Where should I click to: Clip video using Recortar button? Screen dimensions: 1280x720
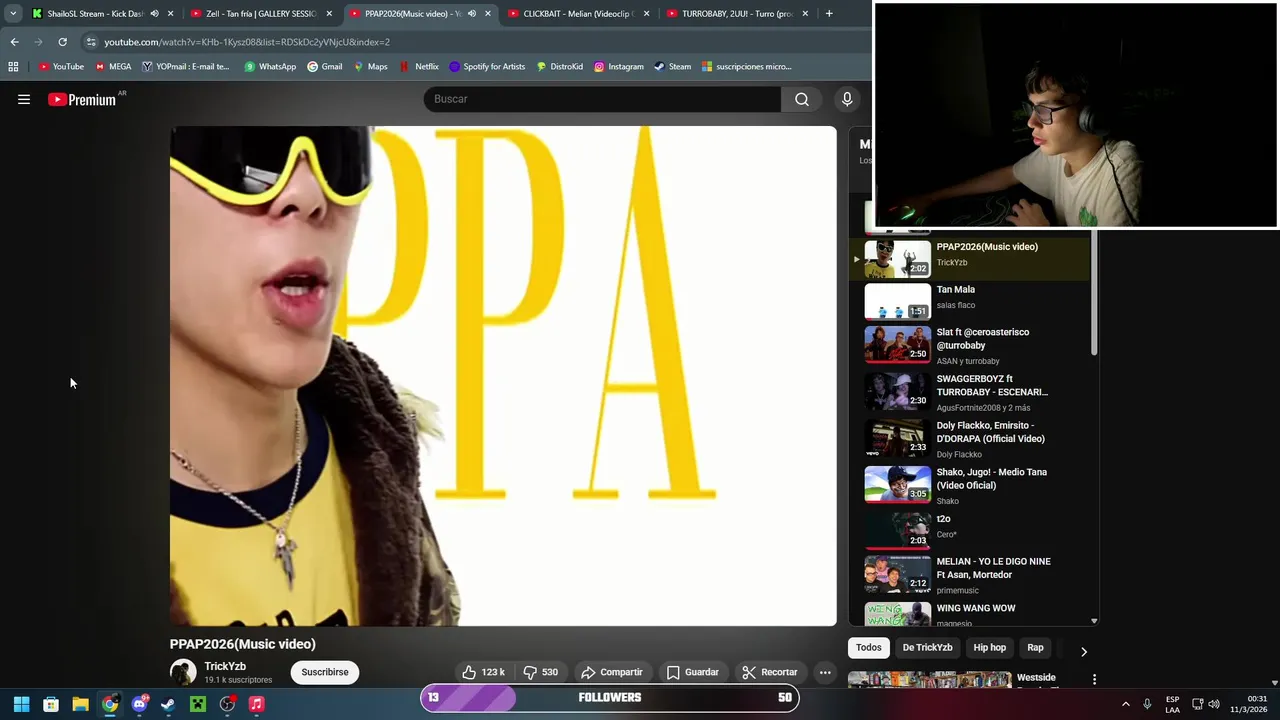(769, 672)
